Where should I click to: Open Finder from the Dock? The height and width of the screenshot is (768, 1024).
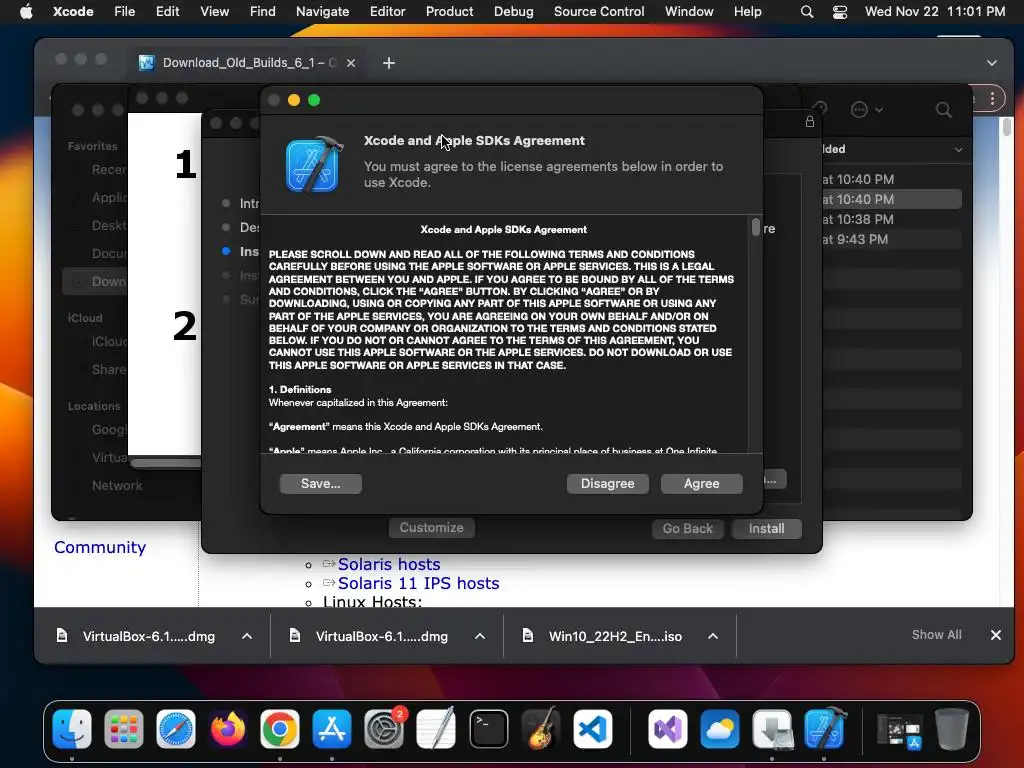(x=72, y=728)
